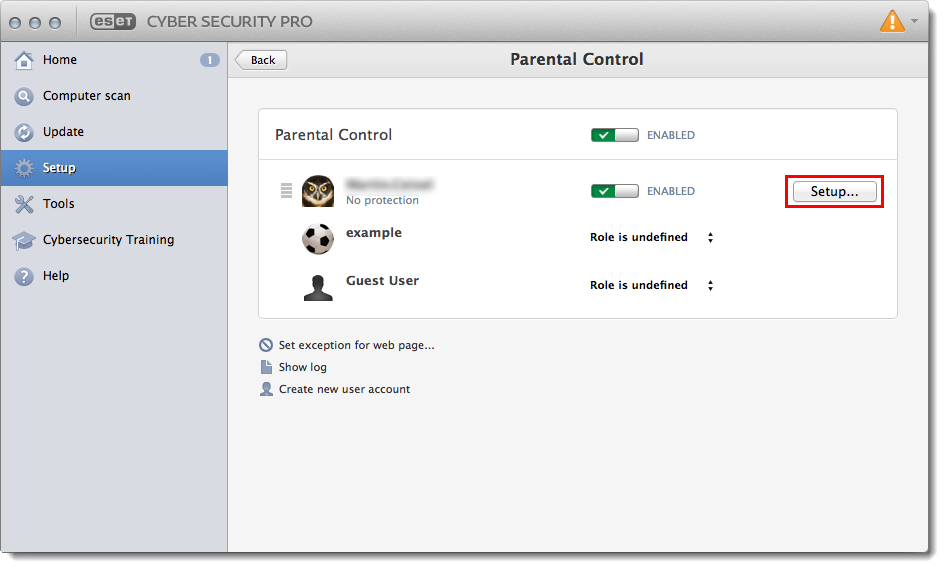Open the Home section house icon

pyautogui.click(x=24, y=60)
